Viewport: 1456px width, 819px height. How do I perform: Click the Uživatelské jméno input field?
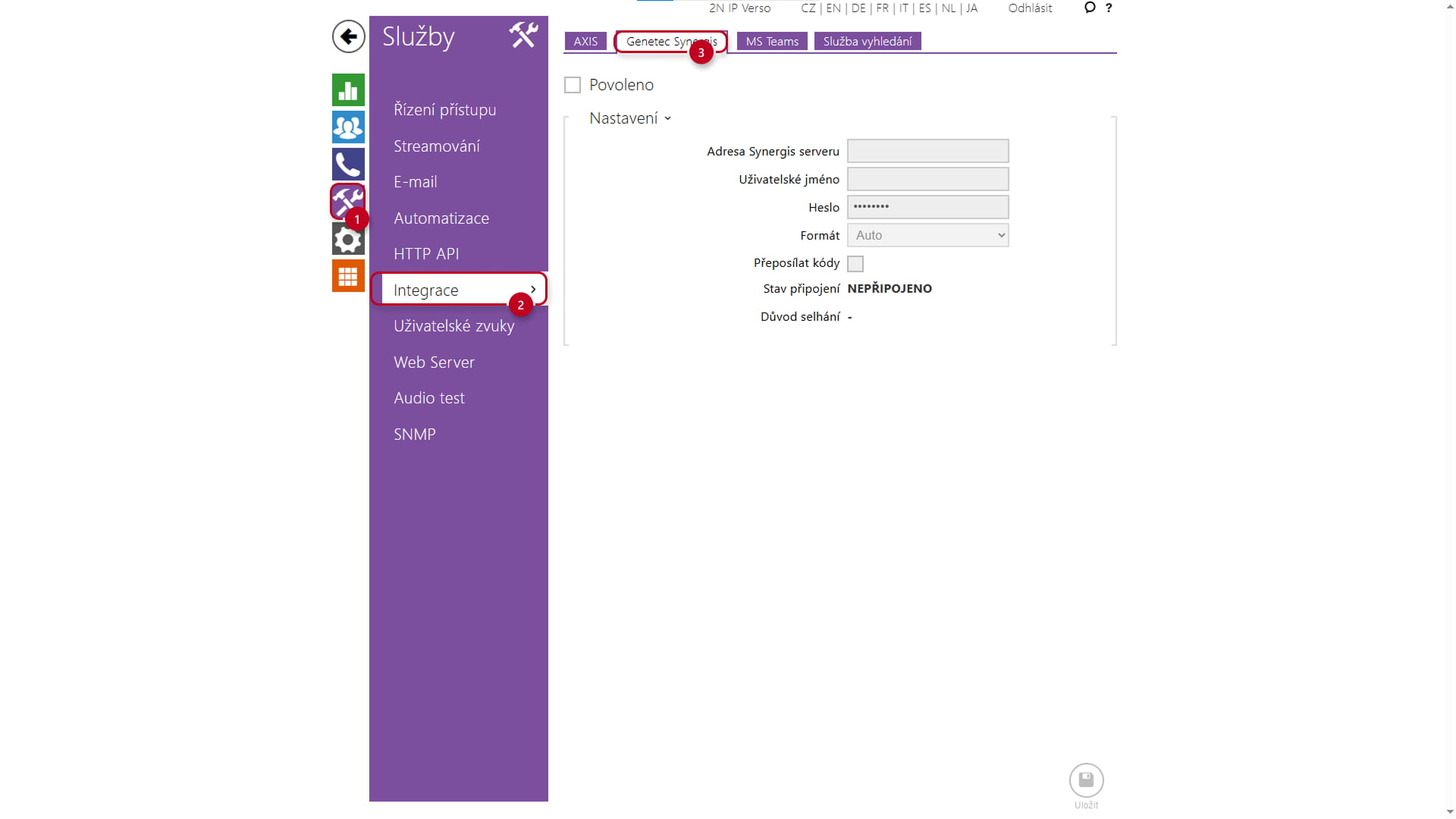pyautogui.click(x=927, y=179)
